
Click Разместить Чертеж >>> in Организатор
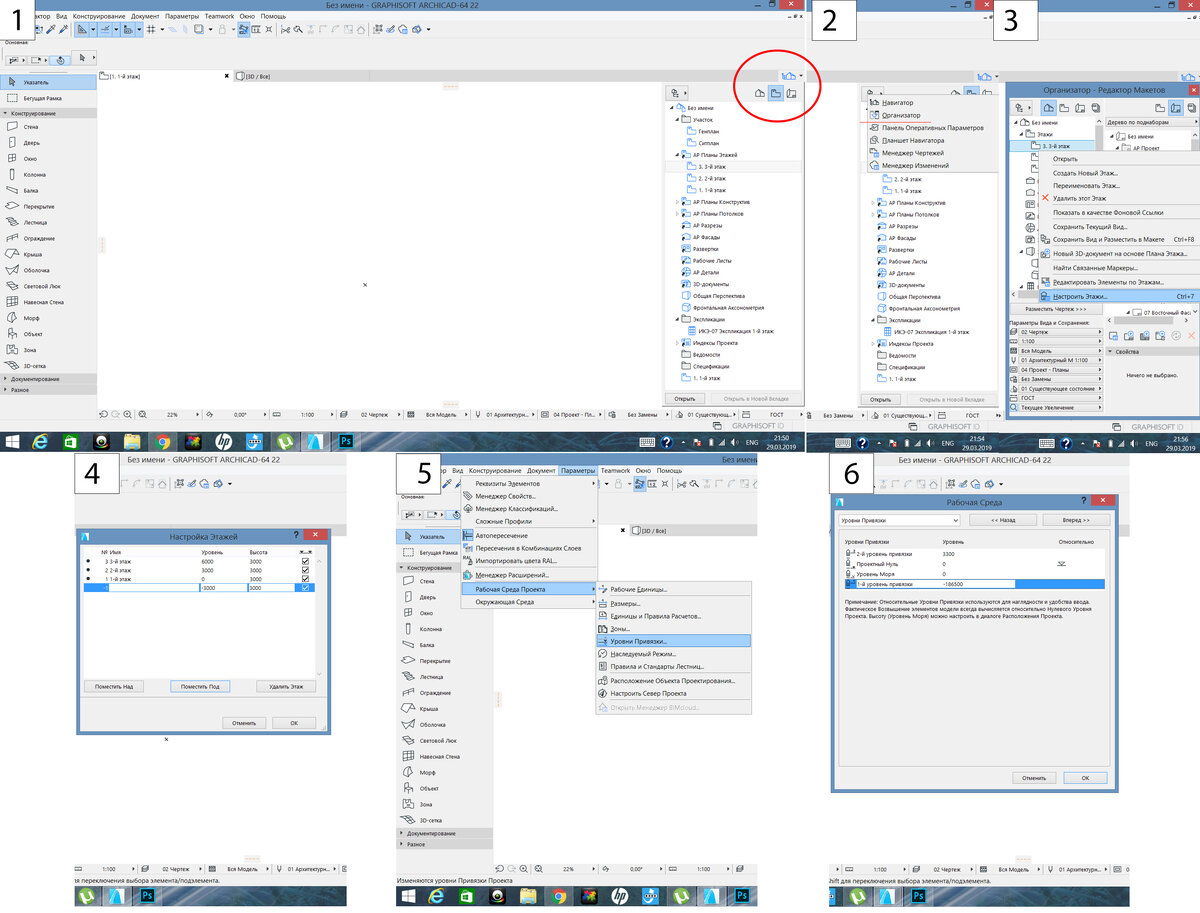tap(1054, 309)
